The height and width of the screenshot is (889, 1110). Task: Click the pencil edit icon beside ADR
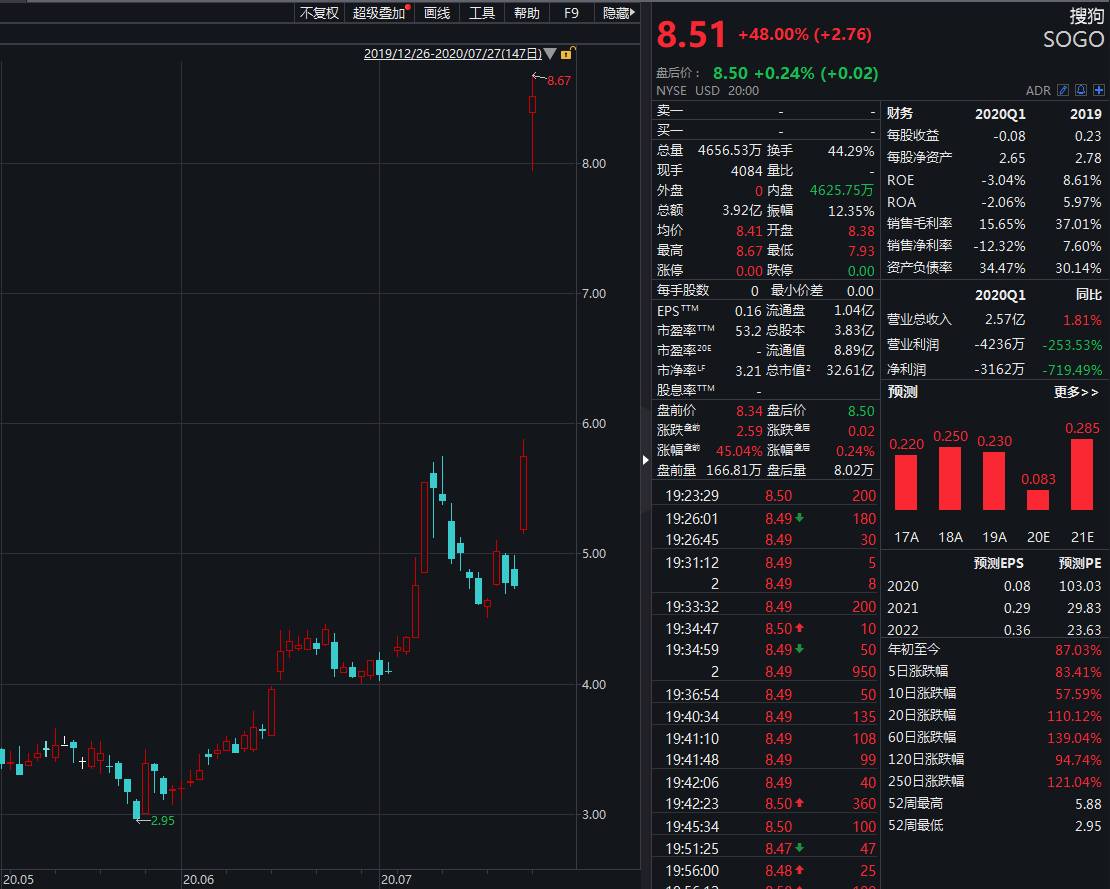(x=1064, y=91)
